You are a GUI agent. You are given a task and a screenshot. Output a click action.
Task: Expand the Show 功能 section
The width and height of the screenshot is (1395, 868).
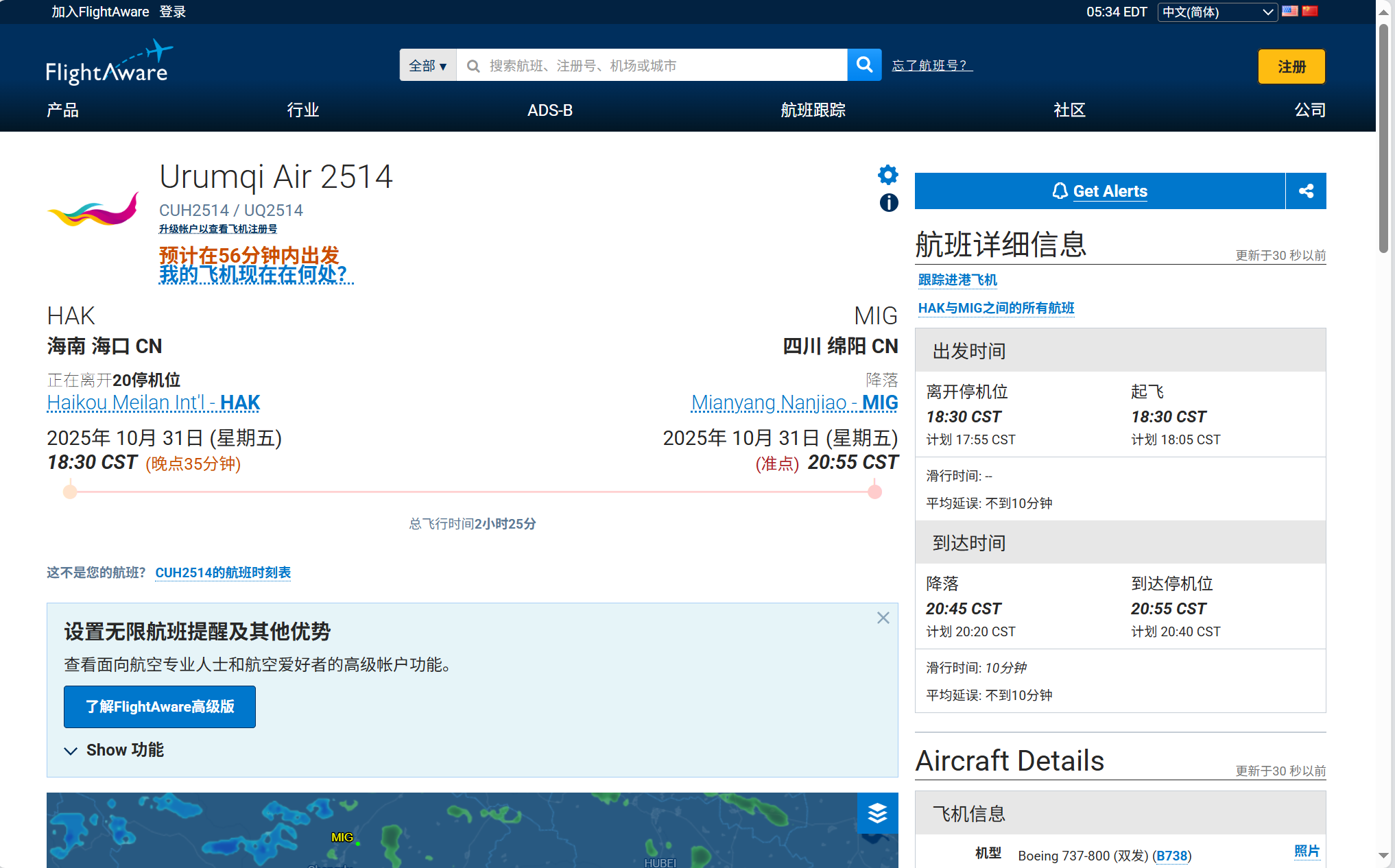click(x=115, y=750)
